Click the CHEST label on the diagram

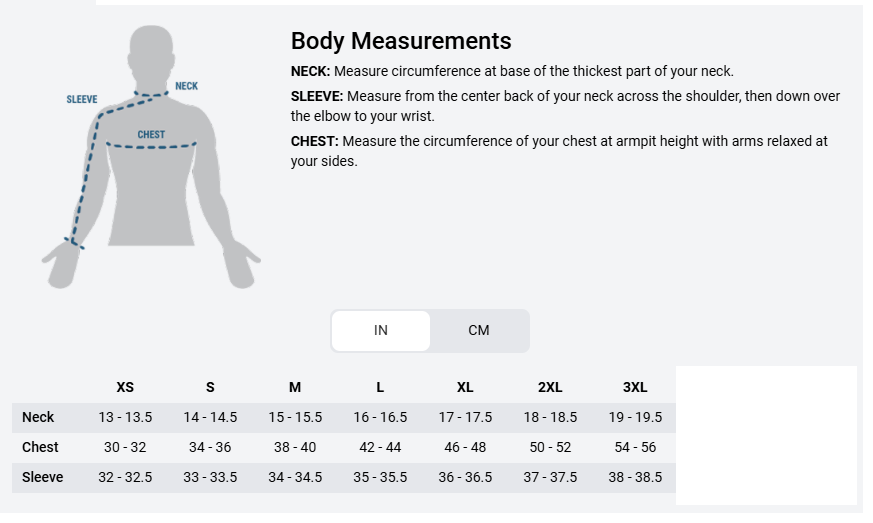pos(151,134)
